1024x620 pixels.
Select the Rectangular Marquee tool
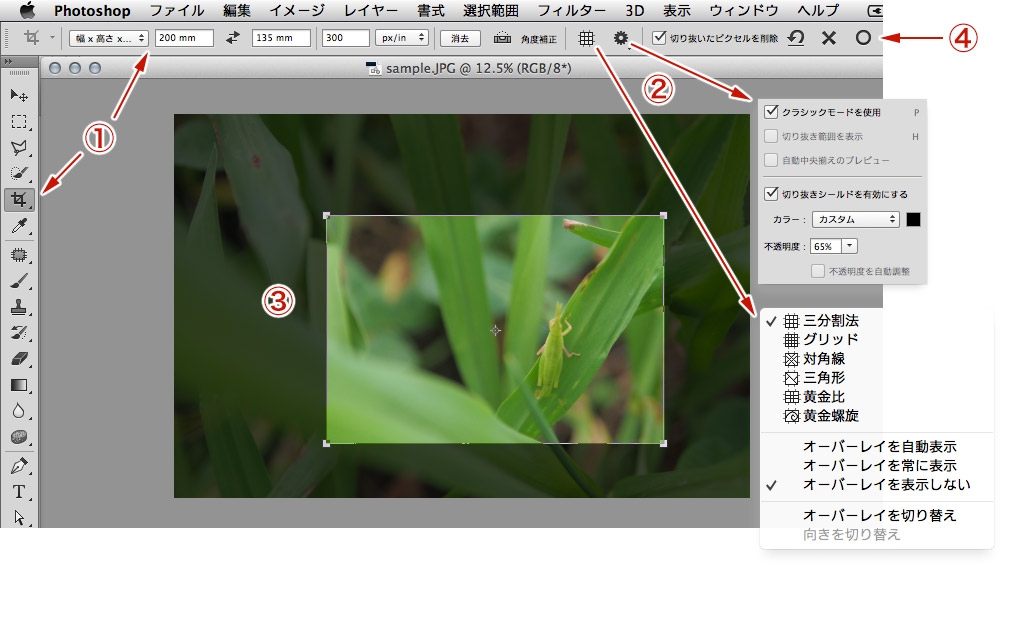tap(19, 122)
